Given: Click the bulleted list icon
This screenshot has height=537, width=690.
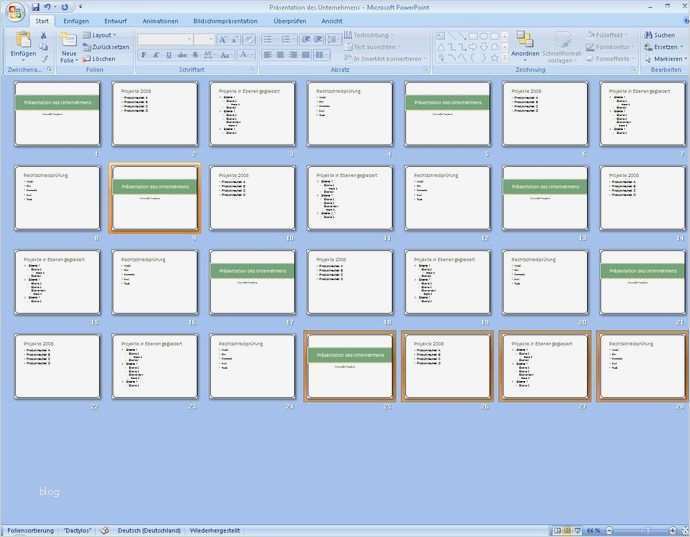Looking at the screenshot, I should [x=269, y=40].
